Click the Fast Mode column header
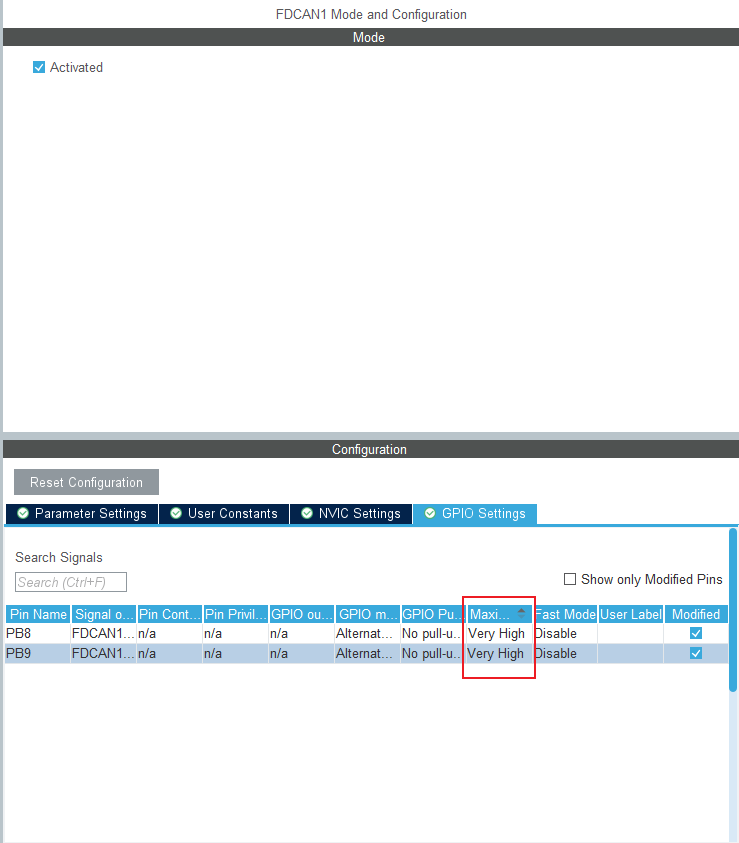This screenshot has width=739, height=843. coord(565,614)
